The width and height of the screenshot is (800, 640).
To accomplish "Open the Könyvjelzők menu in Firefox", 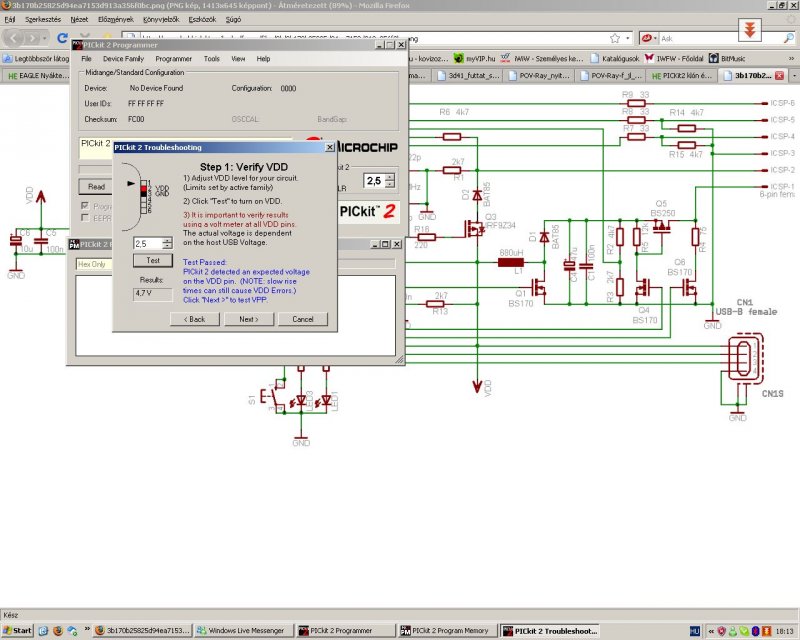I will coord(161,19).
